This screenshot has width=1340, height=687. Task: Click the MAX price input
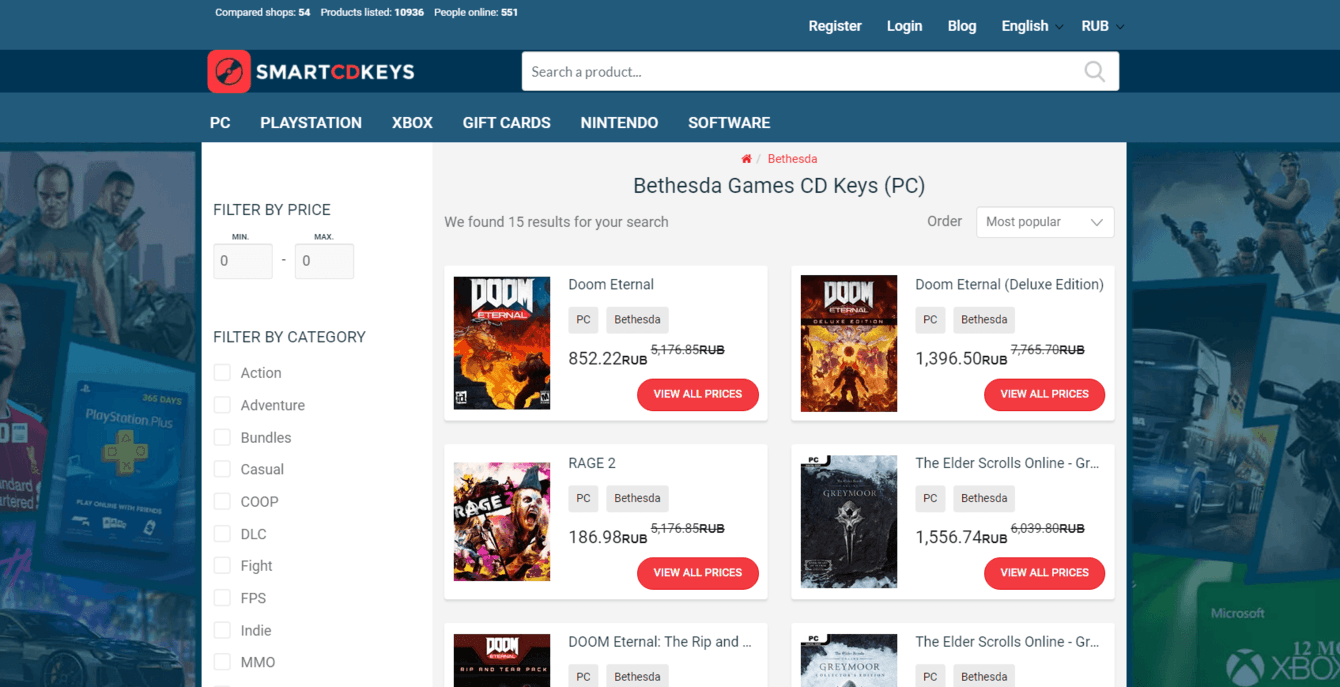pos(324,261)
